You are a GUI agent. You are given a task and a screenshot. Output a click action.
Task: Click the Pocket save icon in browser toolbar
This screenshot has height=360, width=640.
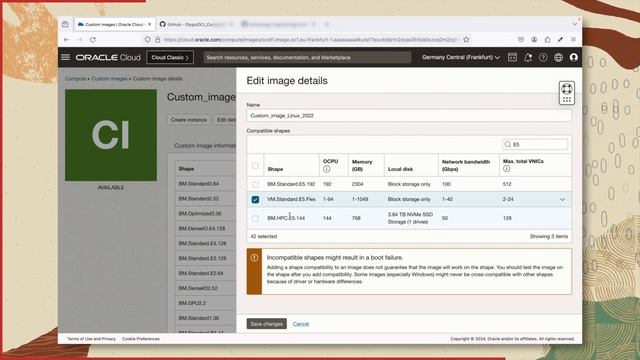tap(521, 40)
